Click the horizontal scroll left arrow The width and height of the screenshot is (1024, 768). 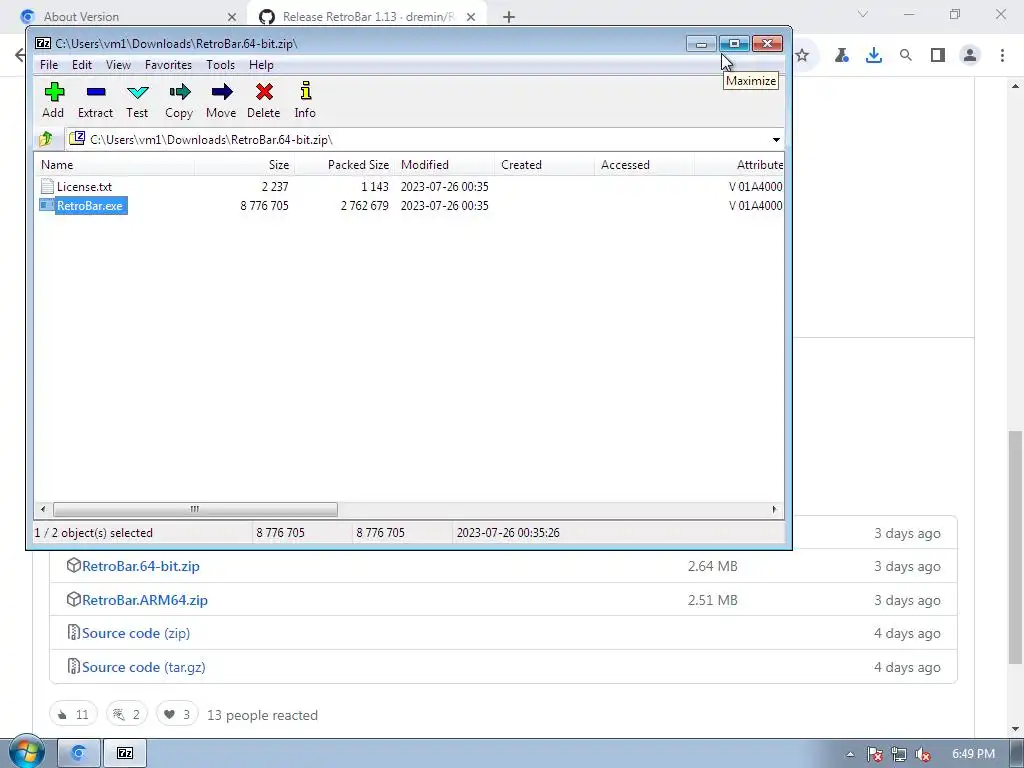(43, 509)
